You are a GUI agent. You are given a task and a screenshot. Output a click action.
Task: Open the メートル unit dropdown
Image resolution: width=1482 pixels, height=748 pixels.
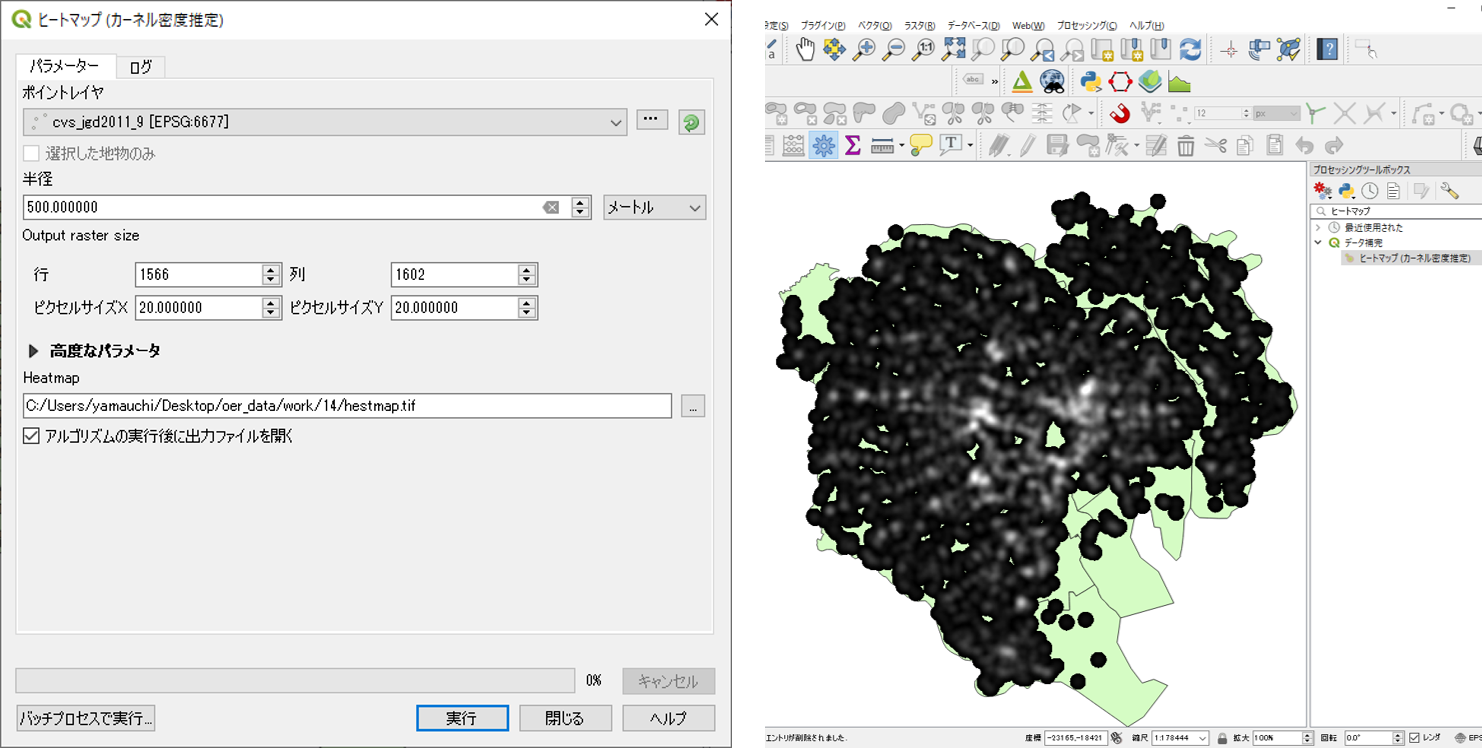655,207
